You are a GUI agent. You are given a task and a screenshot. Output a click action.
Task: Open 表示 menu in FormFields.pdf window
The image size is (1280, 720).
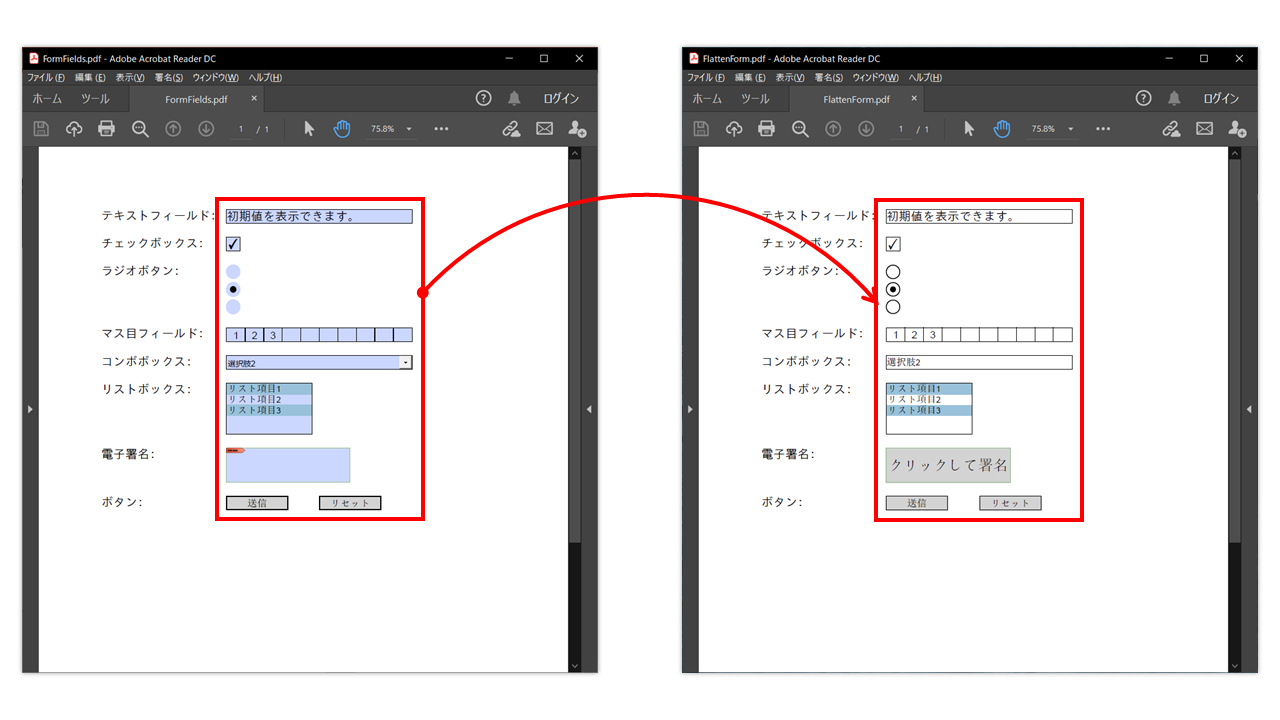click(130, 77)
